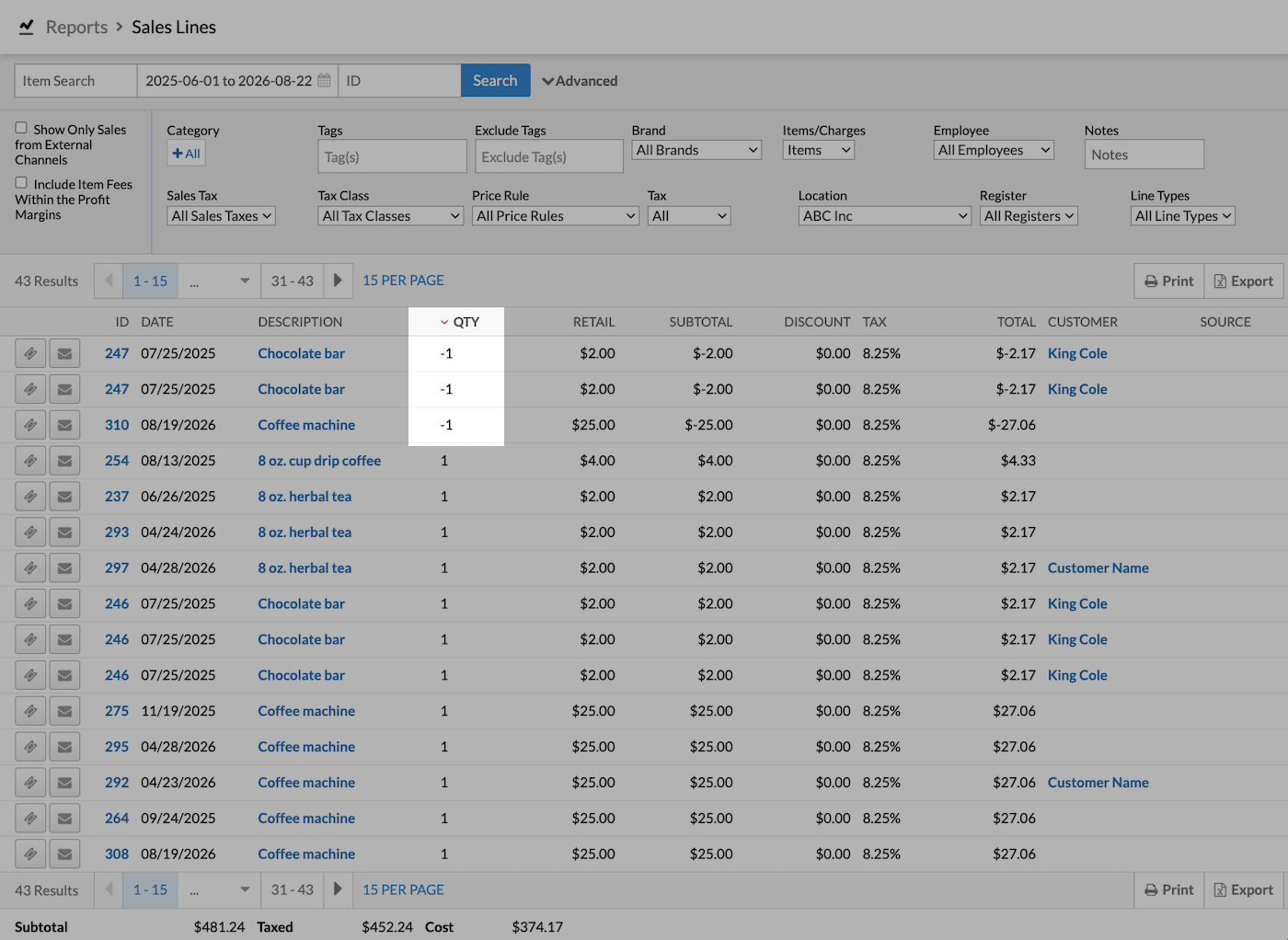The height and width of the screenshot is (940, 1288).
Task: Open the date range calendar icon
Action: click(x=324, y=81)
